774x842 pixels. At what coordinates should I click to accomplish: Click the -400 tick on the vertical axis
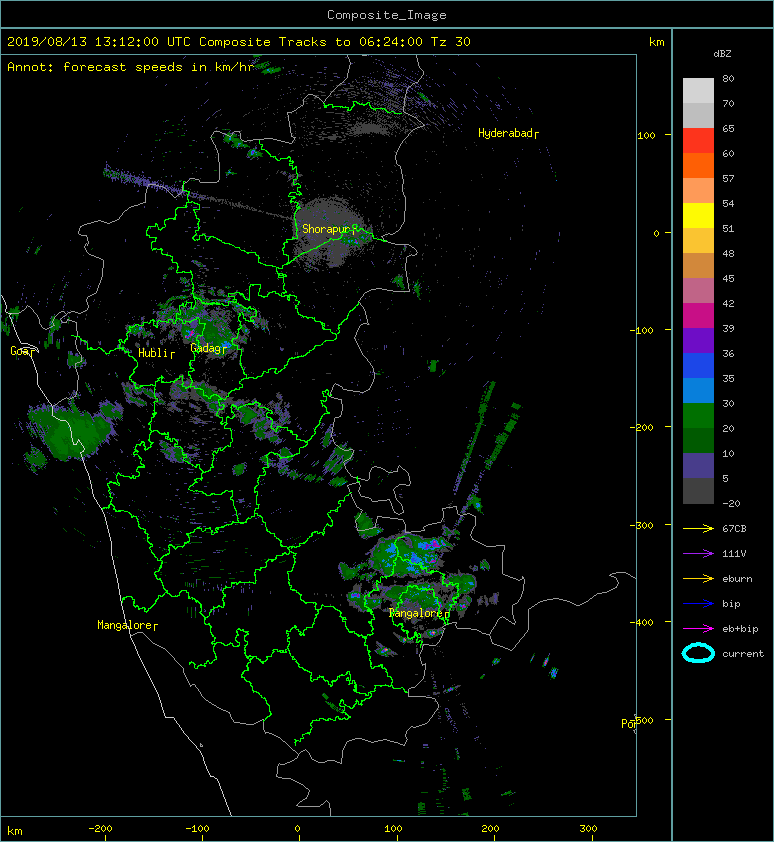641,622
